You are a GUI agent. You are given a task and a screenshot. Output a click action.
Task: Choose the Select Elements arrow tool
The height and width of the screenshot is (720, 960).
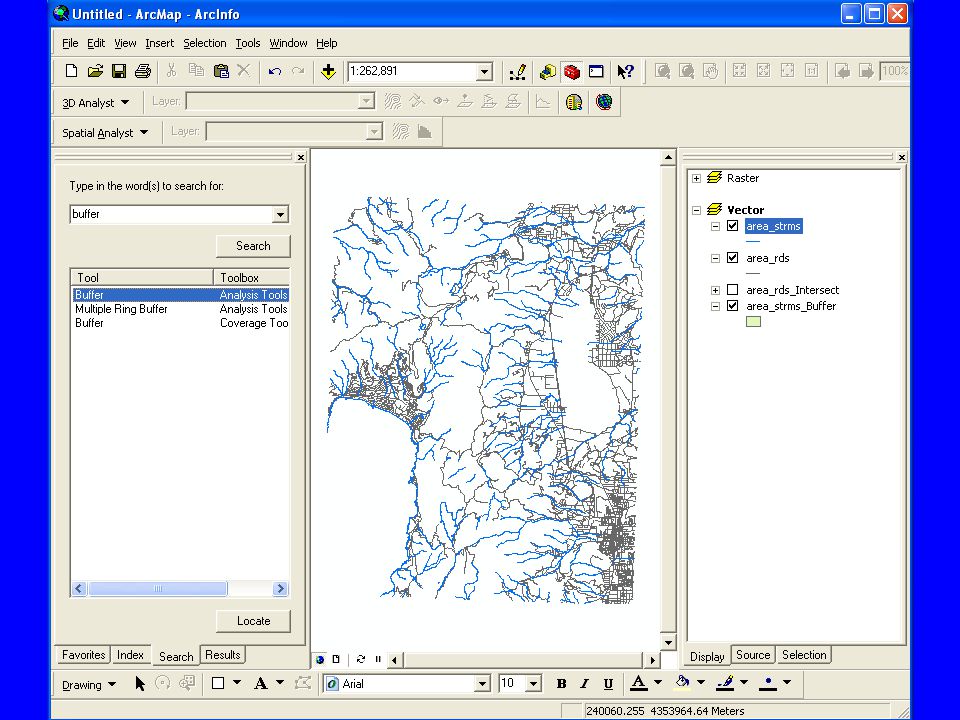[x=140, y=683]
